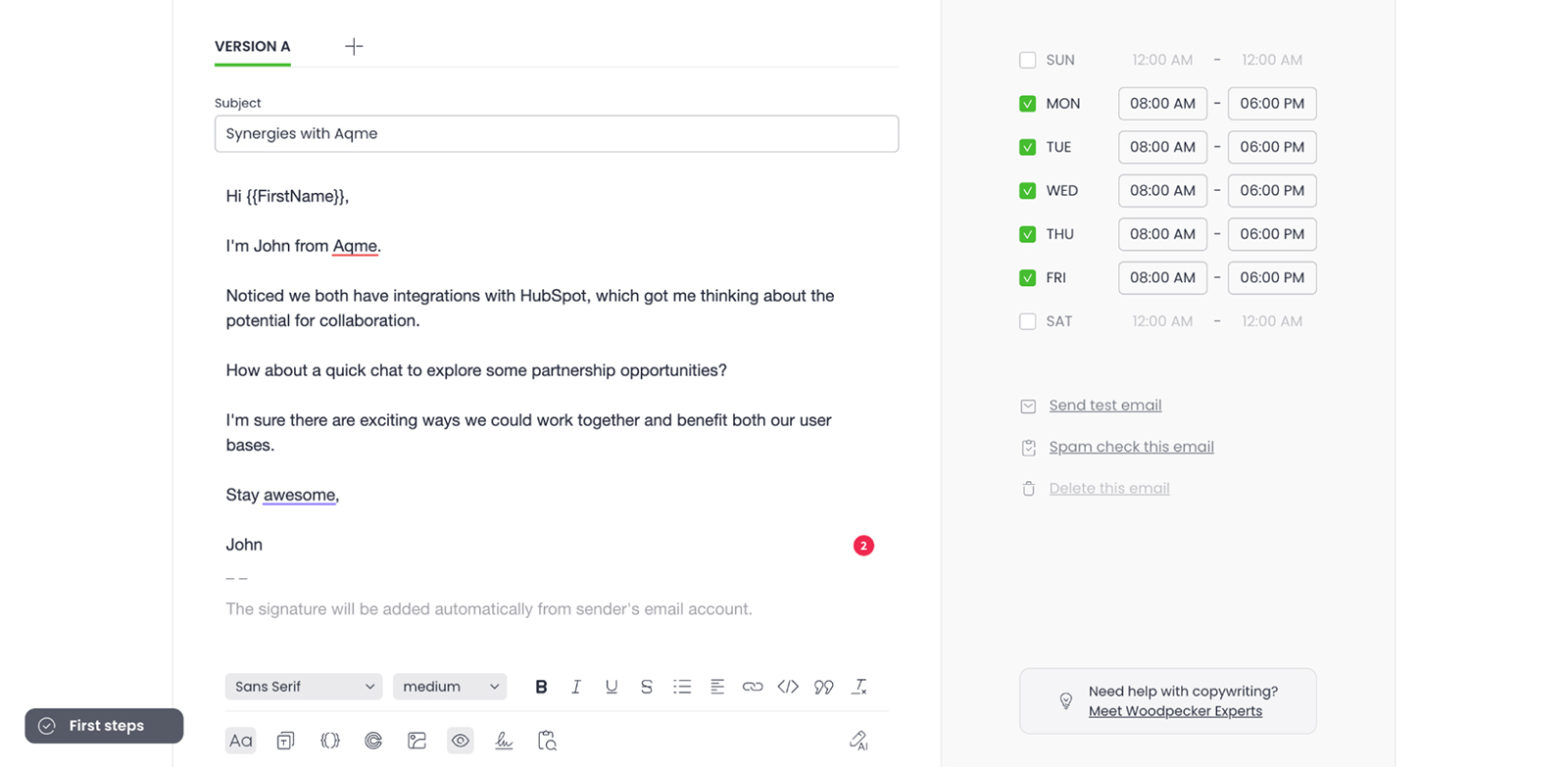
Task: Select the VERSION A tab
Action: click(253, 46)
